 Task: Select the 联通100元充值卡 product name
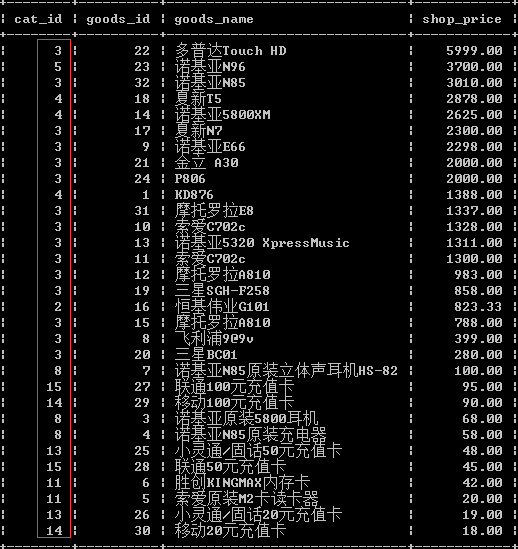coord(234,387)
